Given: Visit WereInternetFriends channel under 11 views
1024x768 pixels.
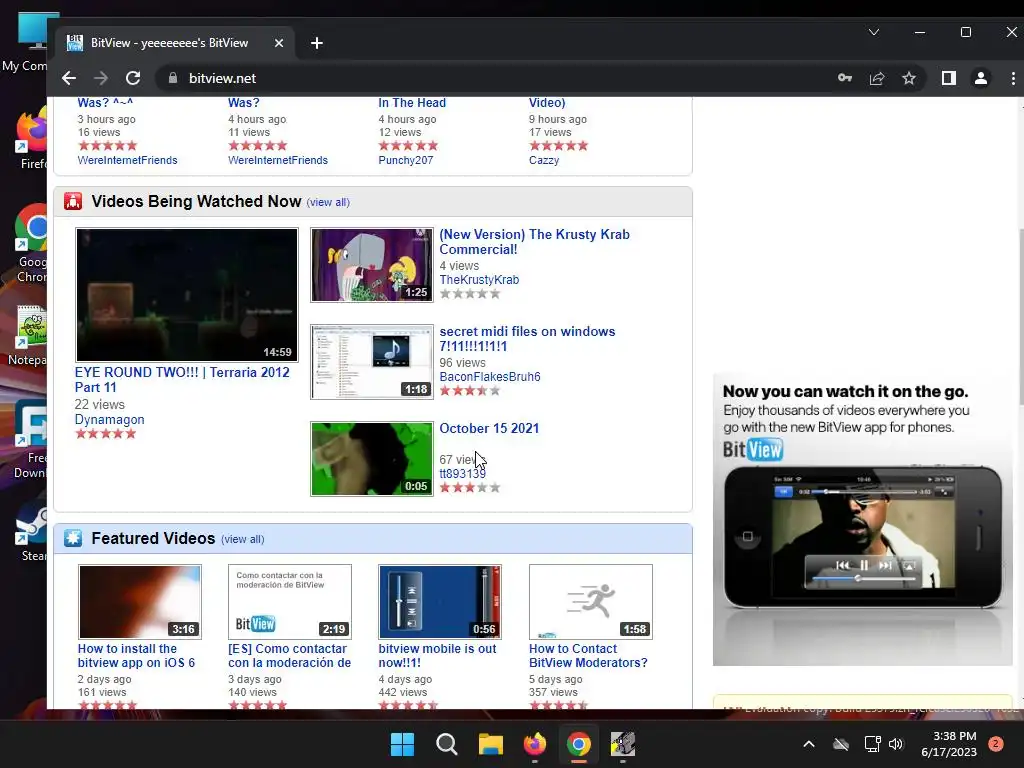Looking at the screenshot, I should pyautogui.click(x=278, y=160).
